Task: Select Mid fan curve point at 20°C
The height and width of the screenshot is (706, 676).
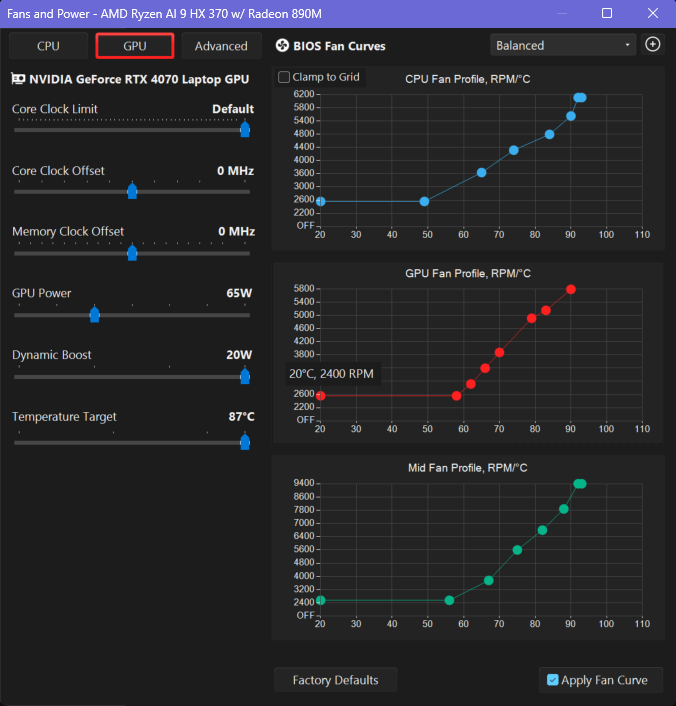Action: tap(320, 600)
